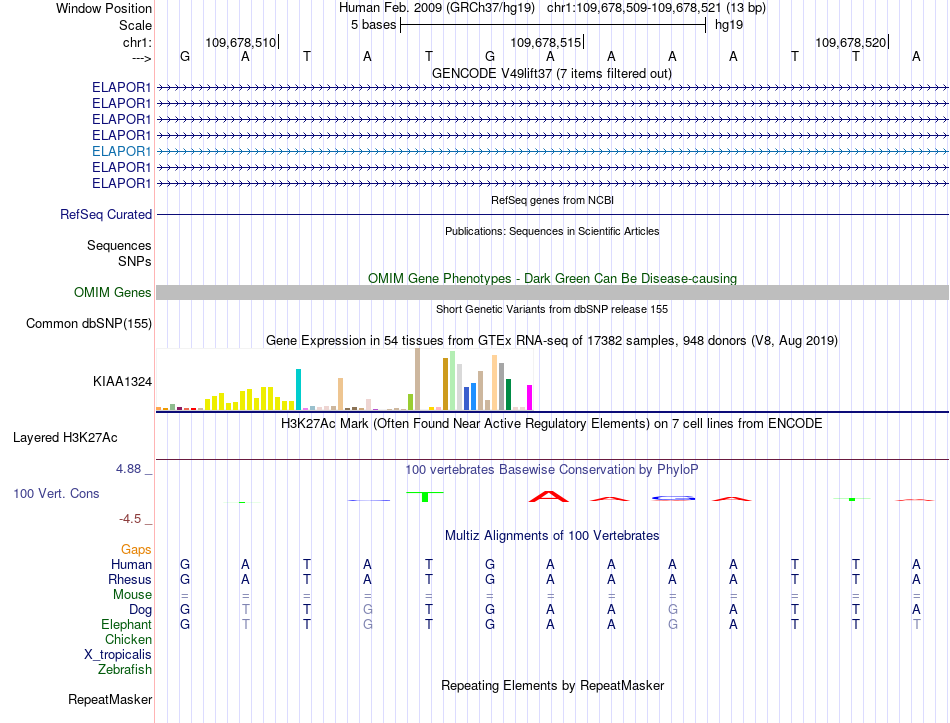Click the RepeatMasker track label
The height and width of the screenshot is (723, 950).
click(x=110, y=699)
